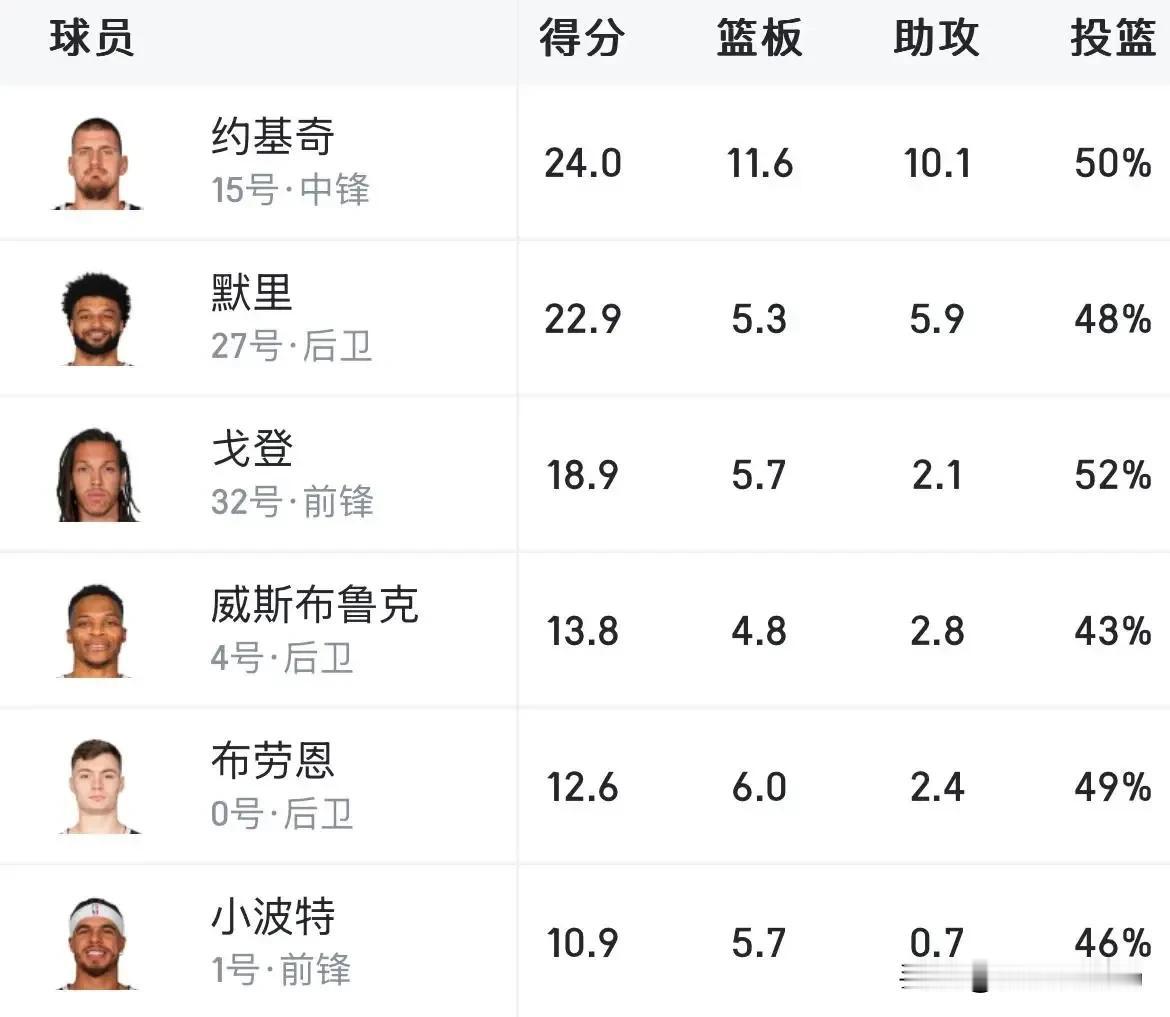Open the 布劳恩 player headshot
The image size is (1170, 1017).
pos(97,786)
